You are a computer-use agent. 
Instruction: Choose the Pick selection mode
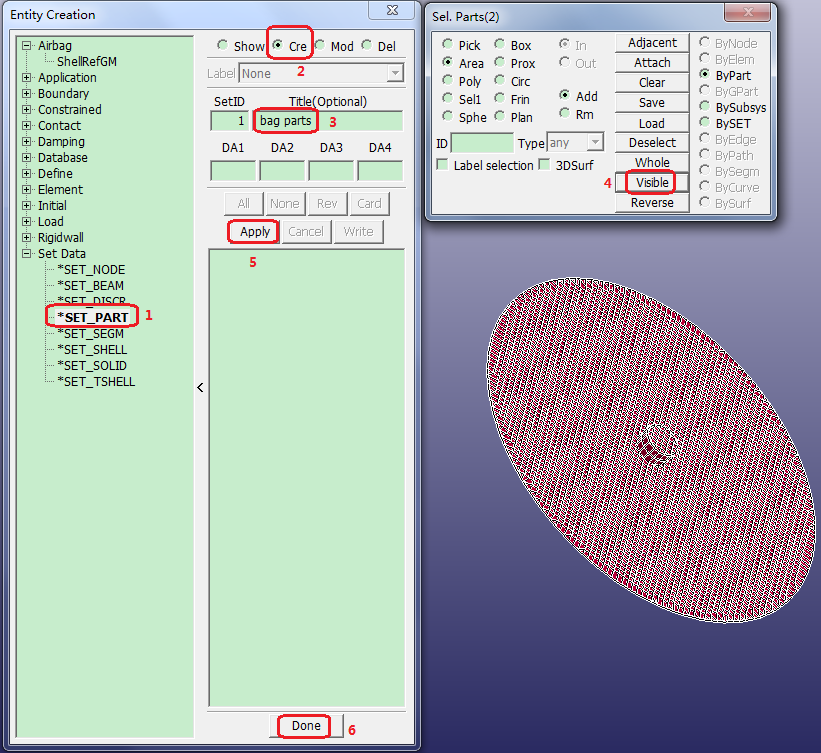[448, 45]
